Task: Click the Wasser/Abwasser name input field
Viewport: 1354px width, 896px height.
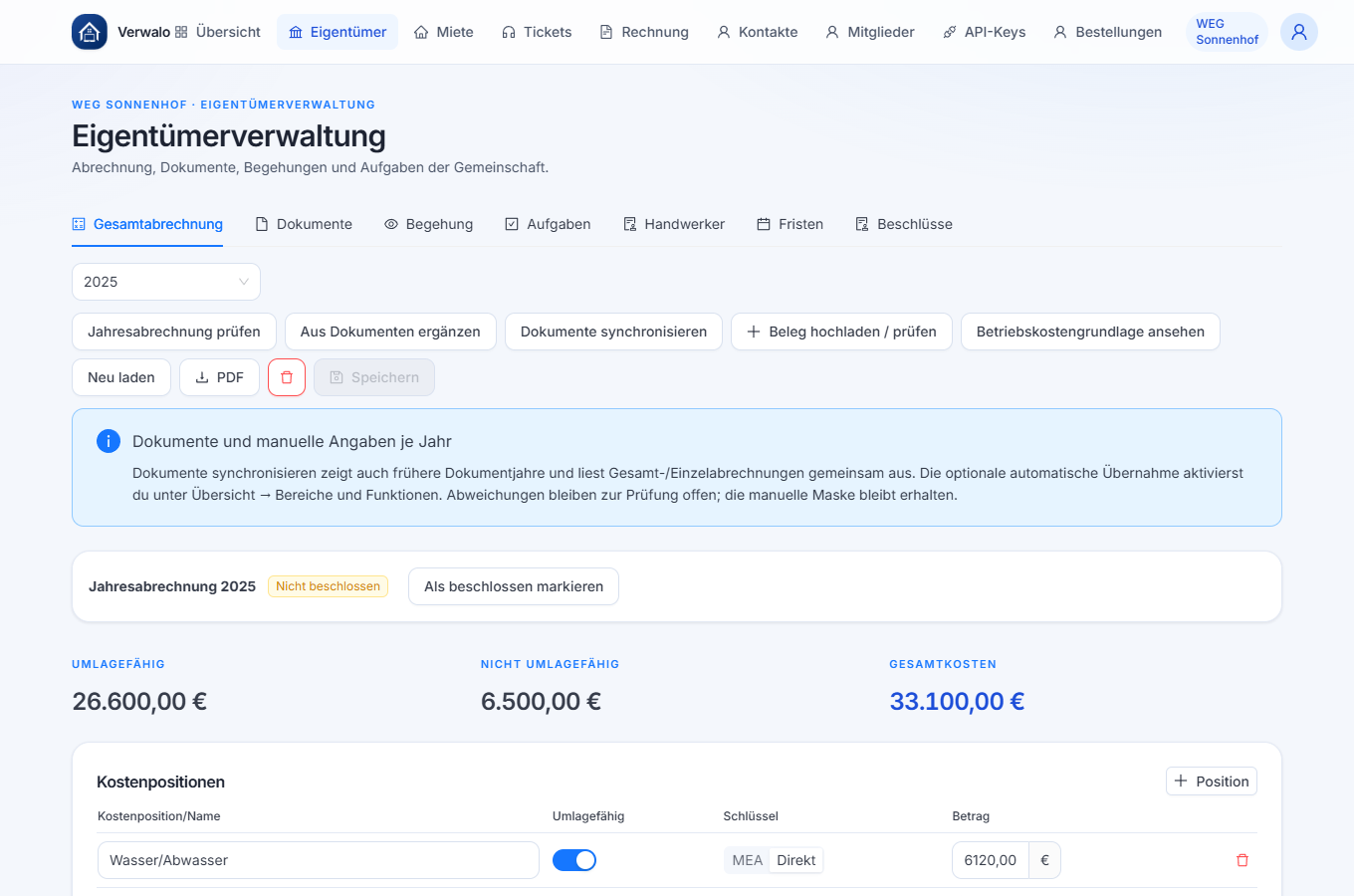Action: (319, 860)
